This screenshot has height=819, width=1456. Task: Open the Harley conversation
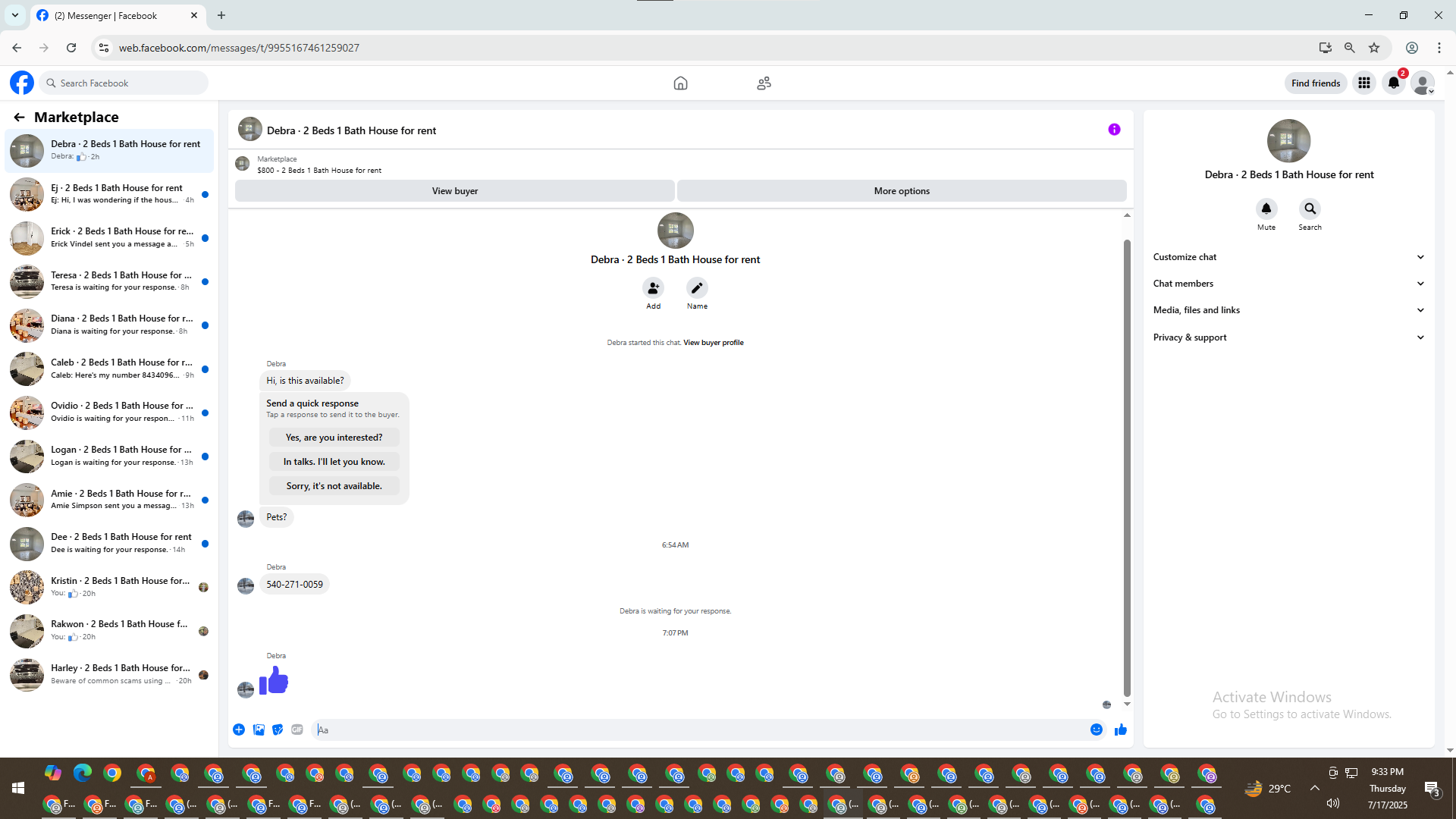[111, 675]
